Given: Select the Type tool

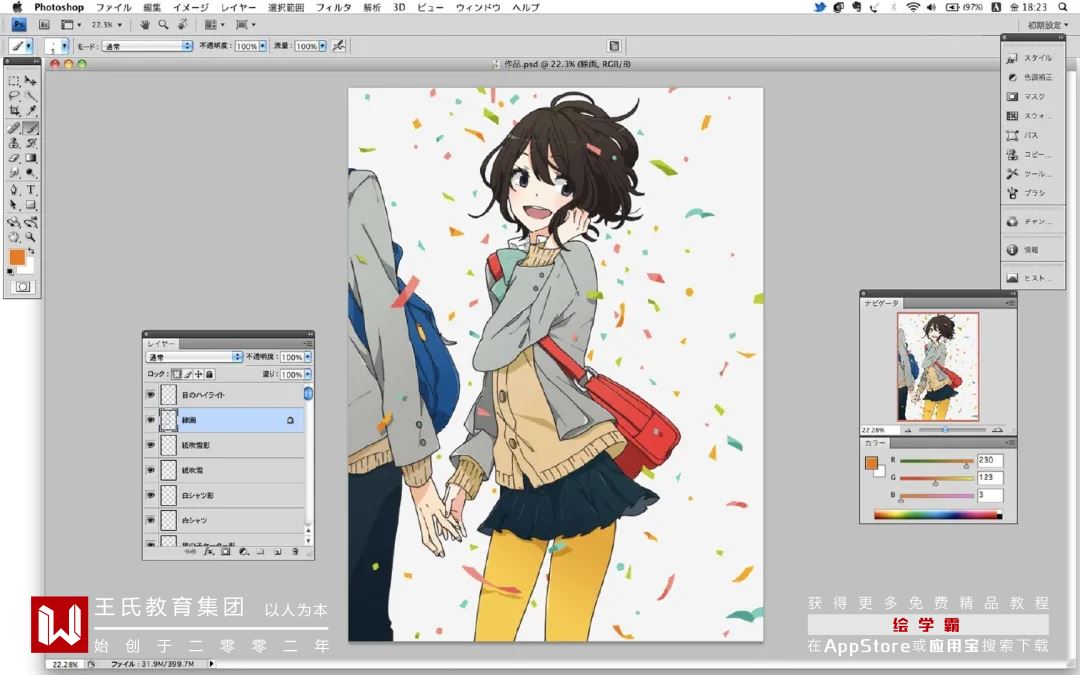Looking at the screenshot, I should (30, 190).
